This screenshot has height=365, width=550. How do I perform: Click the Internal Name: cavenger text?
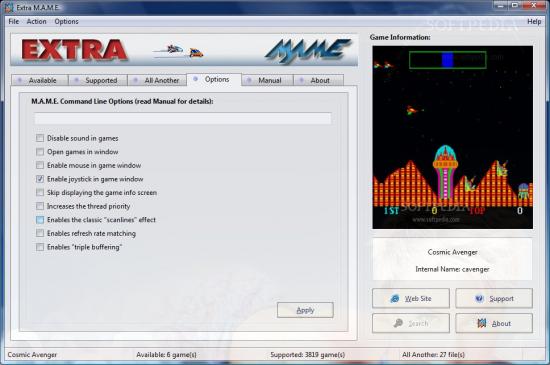click(452, 269)
